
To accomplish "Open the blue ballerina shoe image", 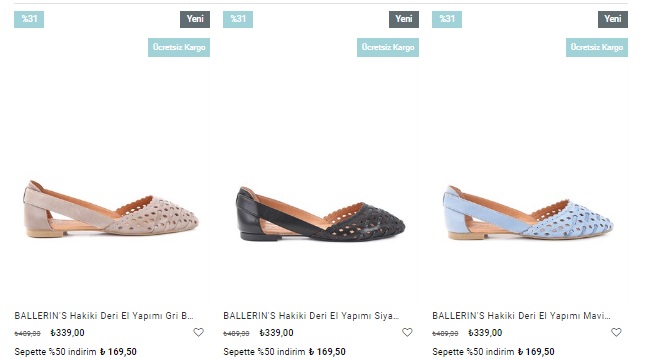I will [x=528, y=213].
